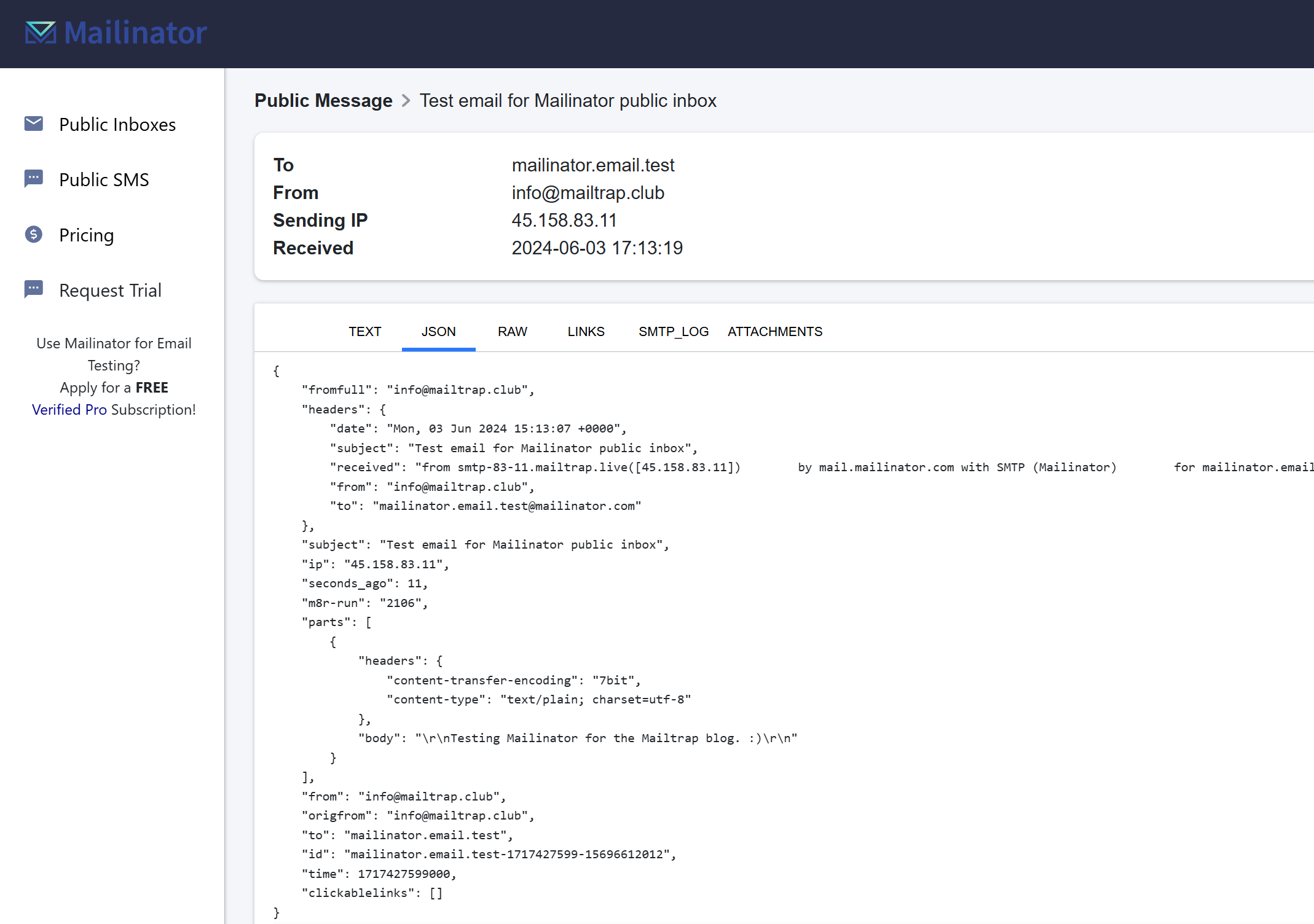Click the "seconds_ago": 11 line
The image size is (1314, 924).
coord(364,584)
